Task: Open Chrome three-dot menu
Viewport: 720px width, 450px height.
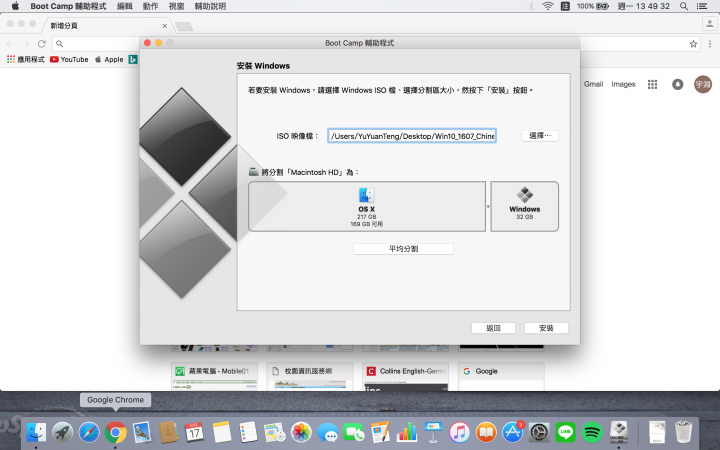Action: [x=709, y=44]
